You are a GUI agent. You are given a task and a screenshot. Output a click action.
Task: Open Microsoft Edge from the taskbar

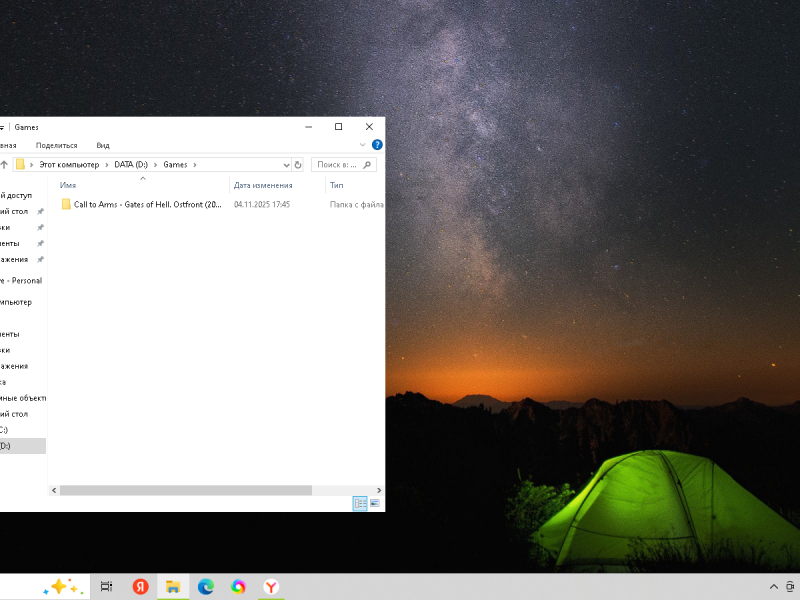[x=205, y=587]
